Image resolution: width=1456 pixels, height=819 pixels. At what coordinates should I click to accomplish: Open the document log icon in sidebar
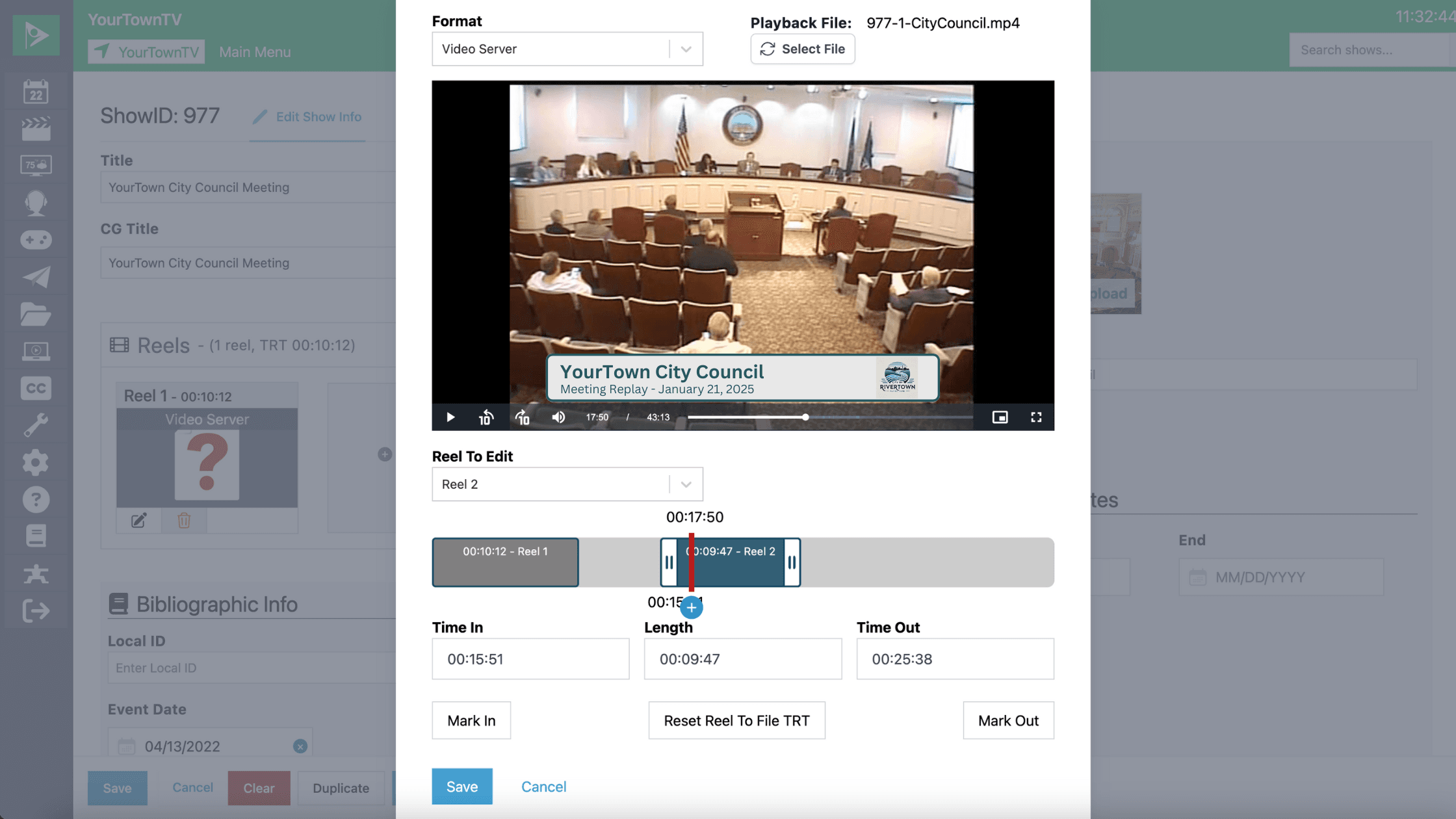[36, 536]
